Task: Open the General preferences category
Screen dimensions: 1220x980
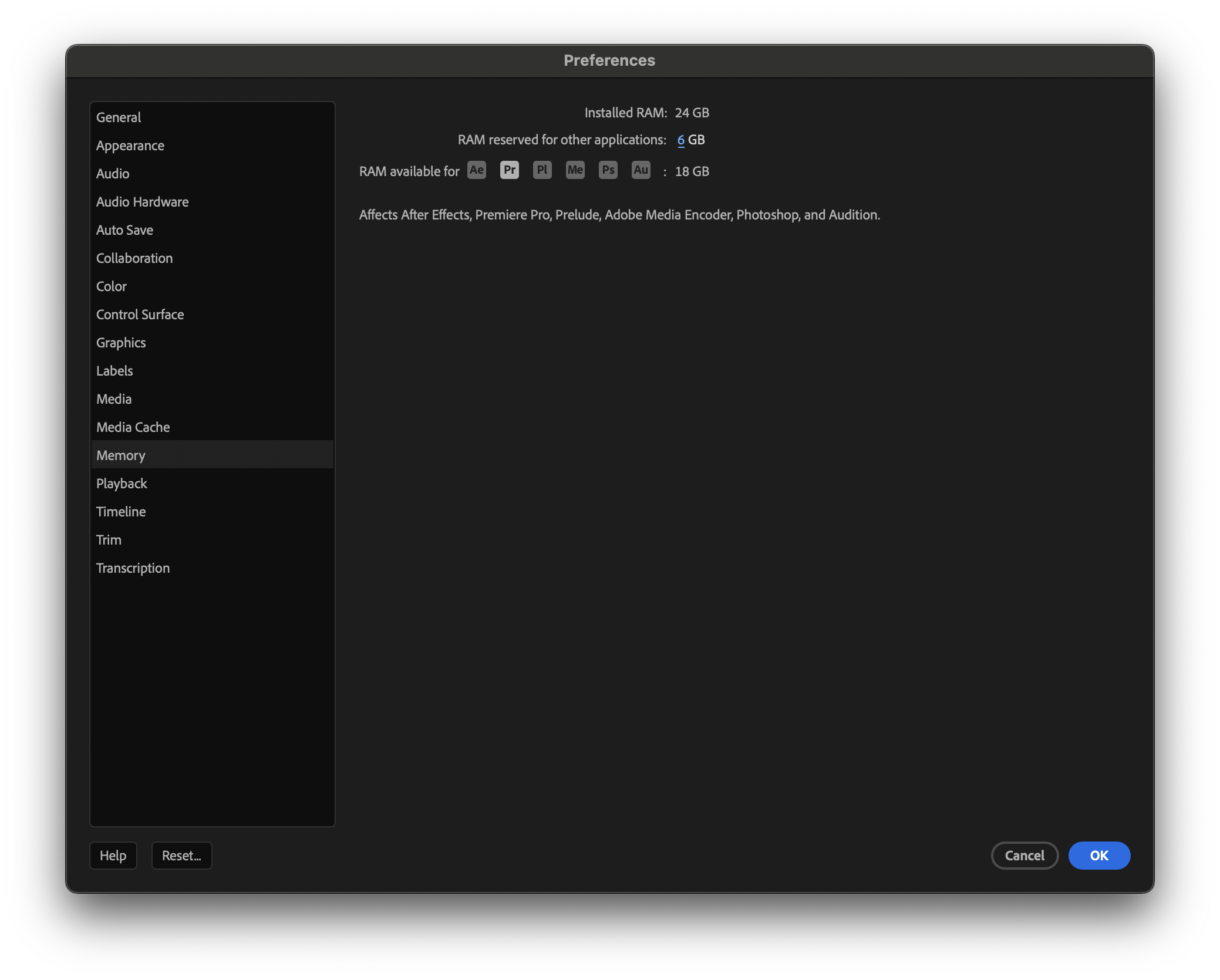Action: tap(119, 117)
